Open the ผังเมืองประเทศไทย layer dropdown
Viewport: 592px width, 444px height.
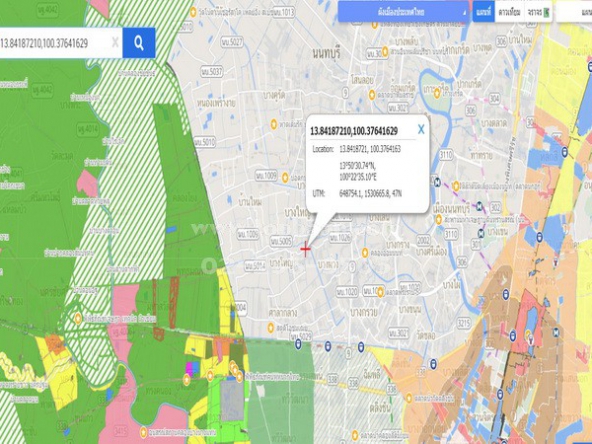click(x=403, y=12)
